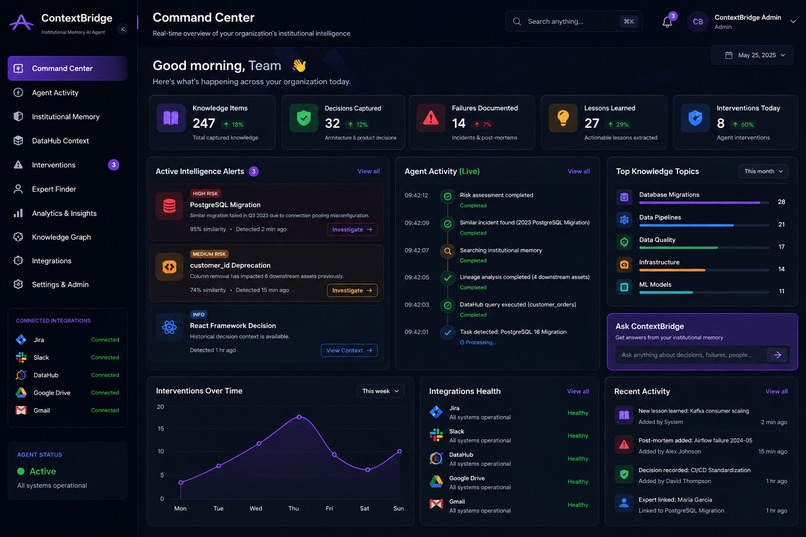Open the Interventions sidebar item
The height and width of the screenshot is (537, 806).
(x=67, y=165)
